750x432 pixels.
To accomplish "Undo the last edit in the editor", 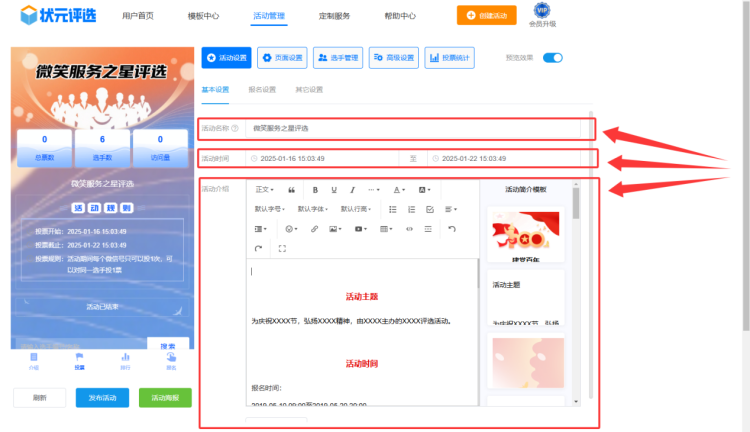I will [452, 229].
